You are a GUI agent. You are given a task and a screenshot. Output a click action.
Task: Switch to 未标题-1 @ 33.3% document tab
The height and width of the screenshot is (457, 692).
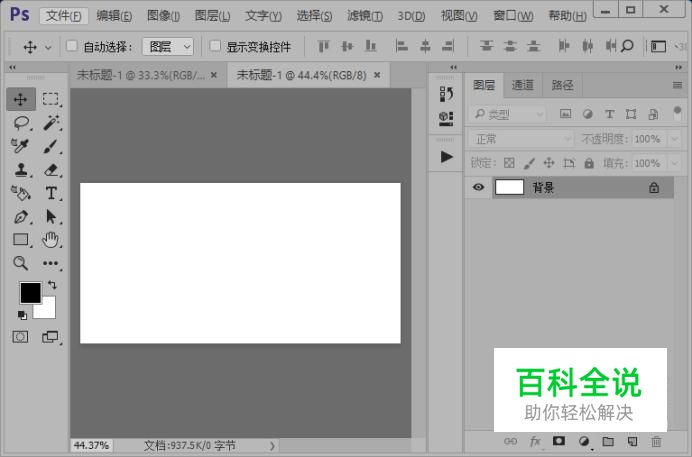[141, 75]
